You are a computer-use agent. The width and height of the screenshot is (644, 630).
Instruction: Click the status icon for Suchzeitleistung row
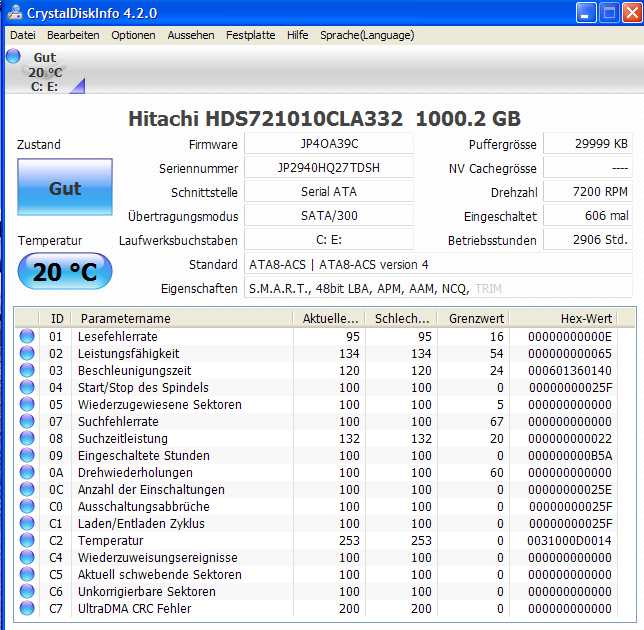[27, 438]
